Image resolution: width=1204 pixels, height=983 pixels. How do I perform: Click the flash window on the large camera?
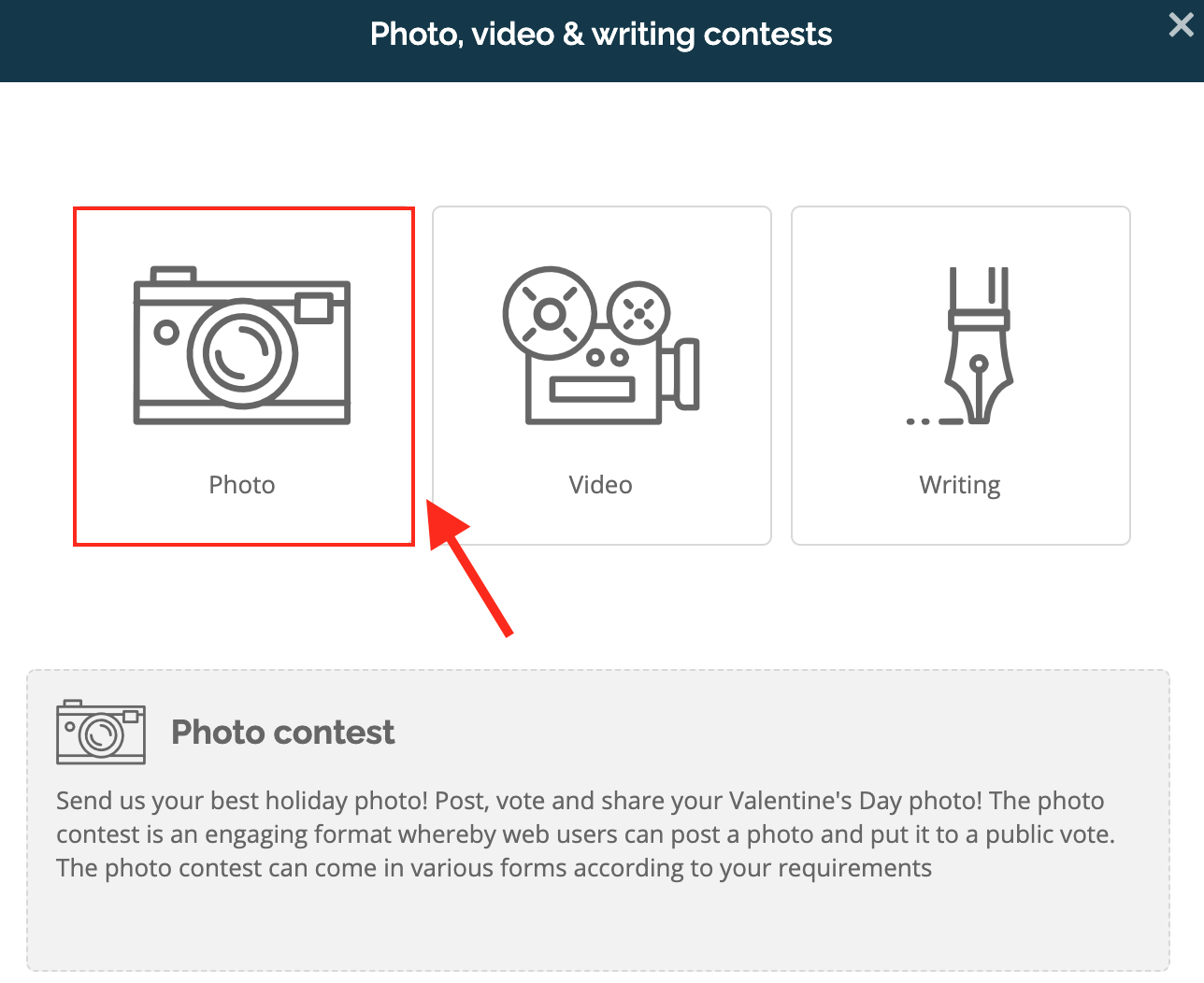click(314, 308)
